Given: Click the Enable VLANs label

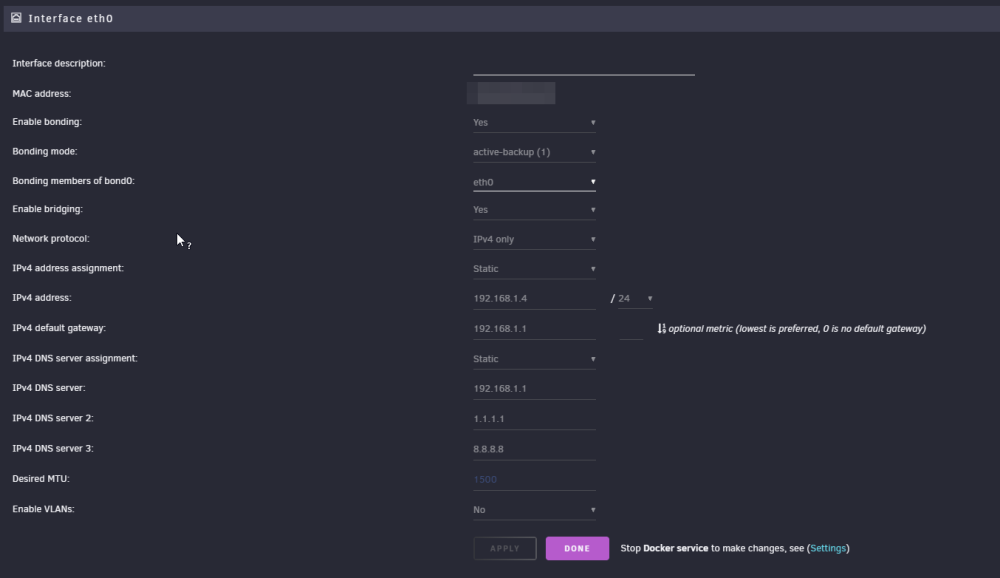Looking at the screenshot, I should pyautogui.click(x=43, y=509).
